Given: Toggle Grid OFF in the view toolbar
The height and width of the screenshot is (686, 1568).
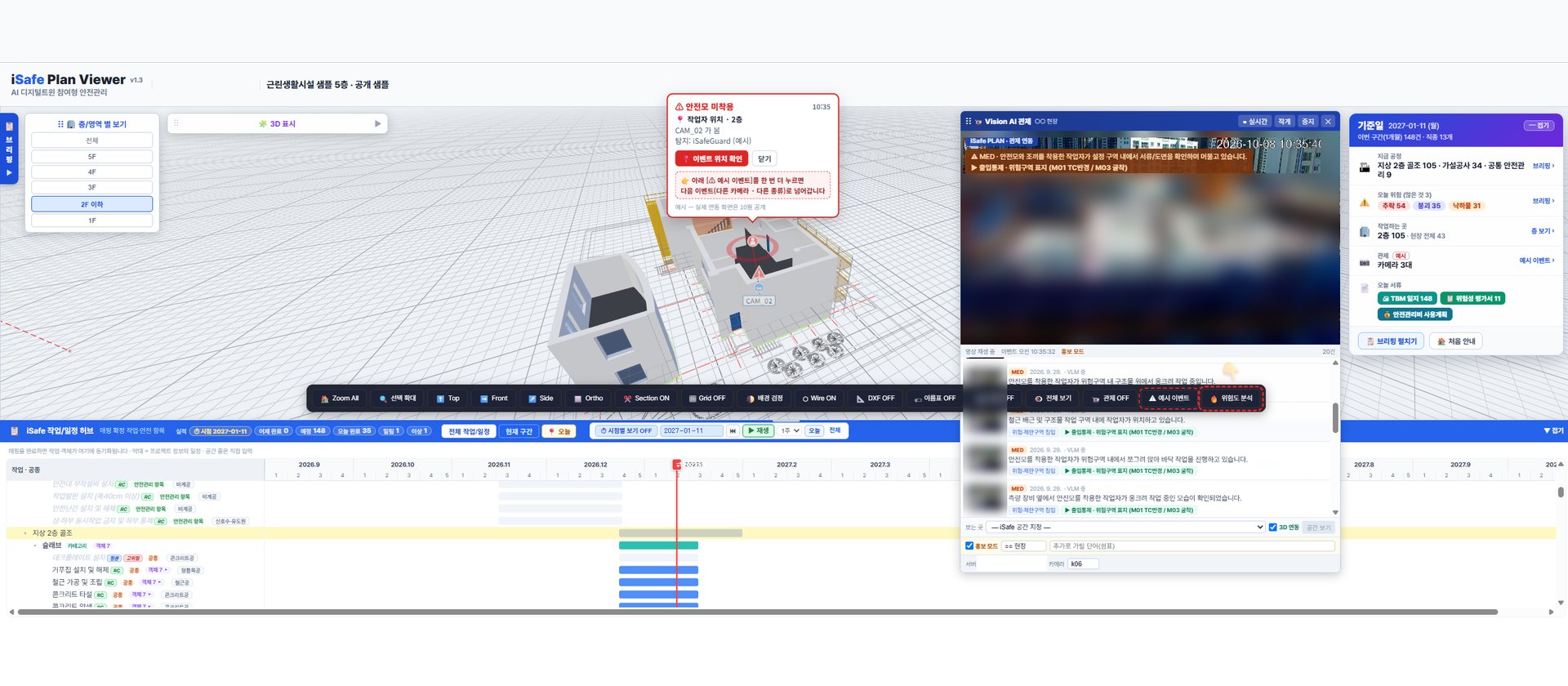Looking at the screenshot, I should pyautogui.click(x=707, y=399).
